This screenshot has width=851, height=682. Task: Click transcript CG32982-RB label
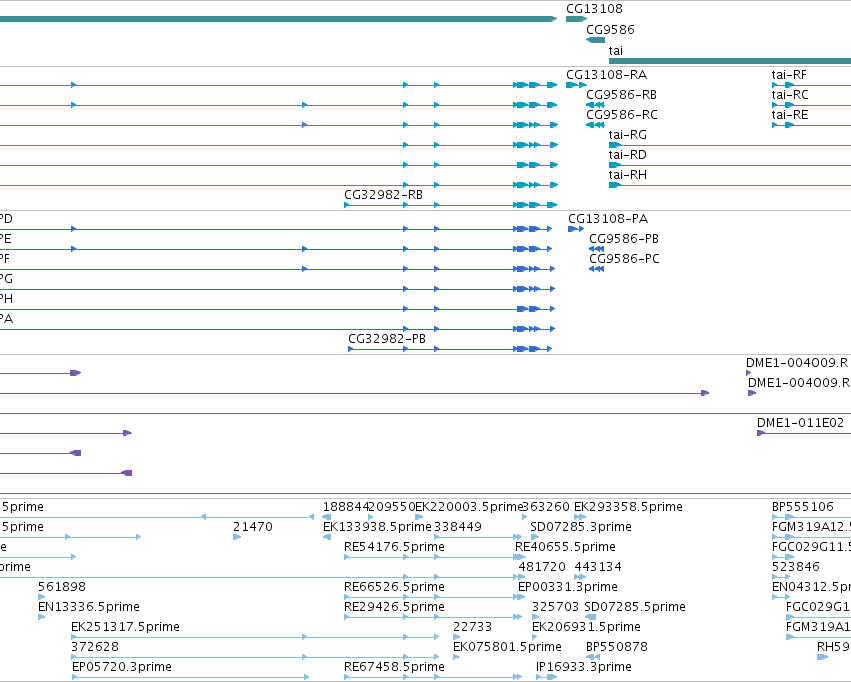pyautogui.click(x=383, y=194)
